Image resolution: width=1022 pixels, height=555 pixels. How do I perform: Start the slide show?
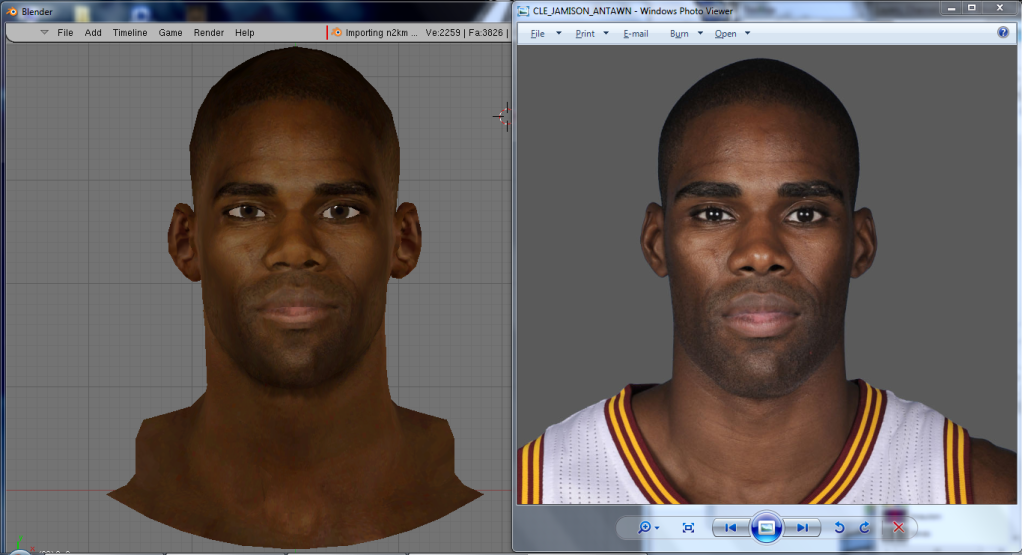pyautogui.click(x=766, y=527)
